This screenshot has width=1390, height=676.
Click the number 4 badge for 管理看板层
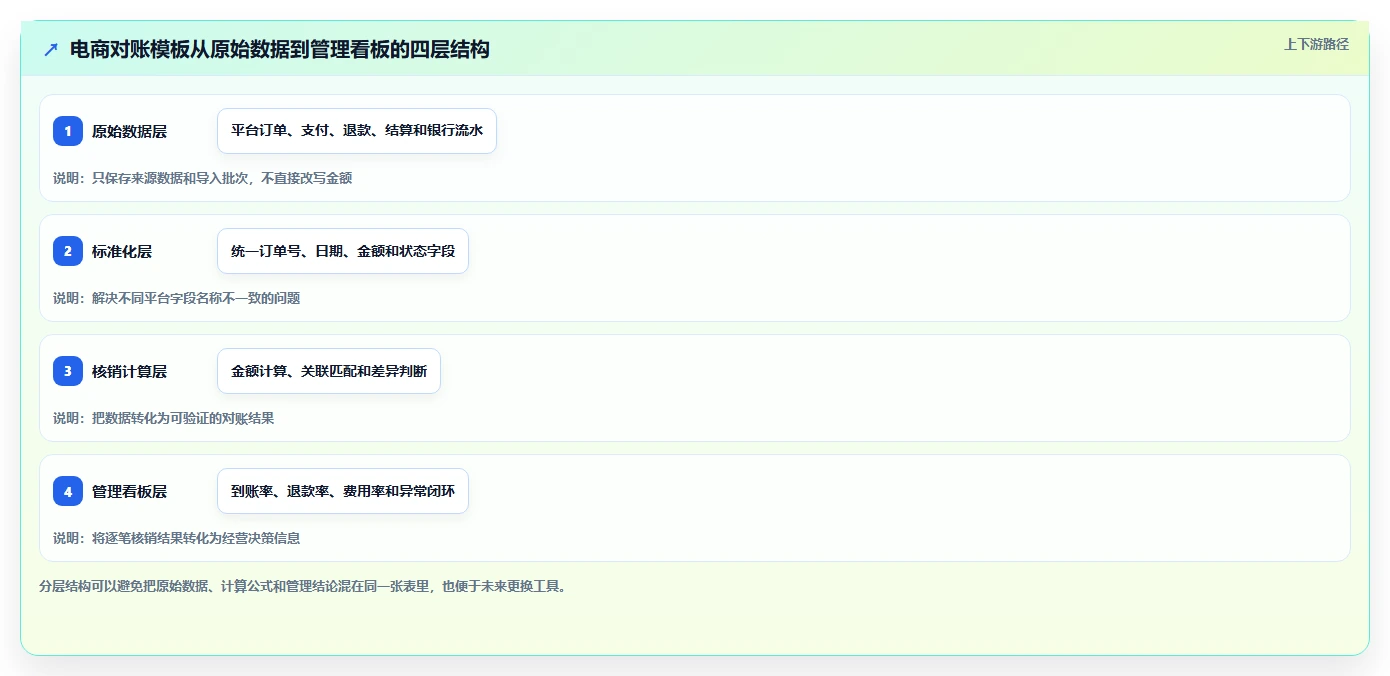tap(68, 491)
